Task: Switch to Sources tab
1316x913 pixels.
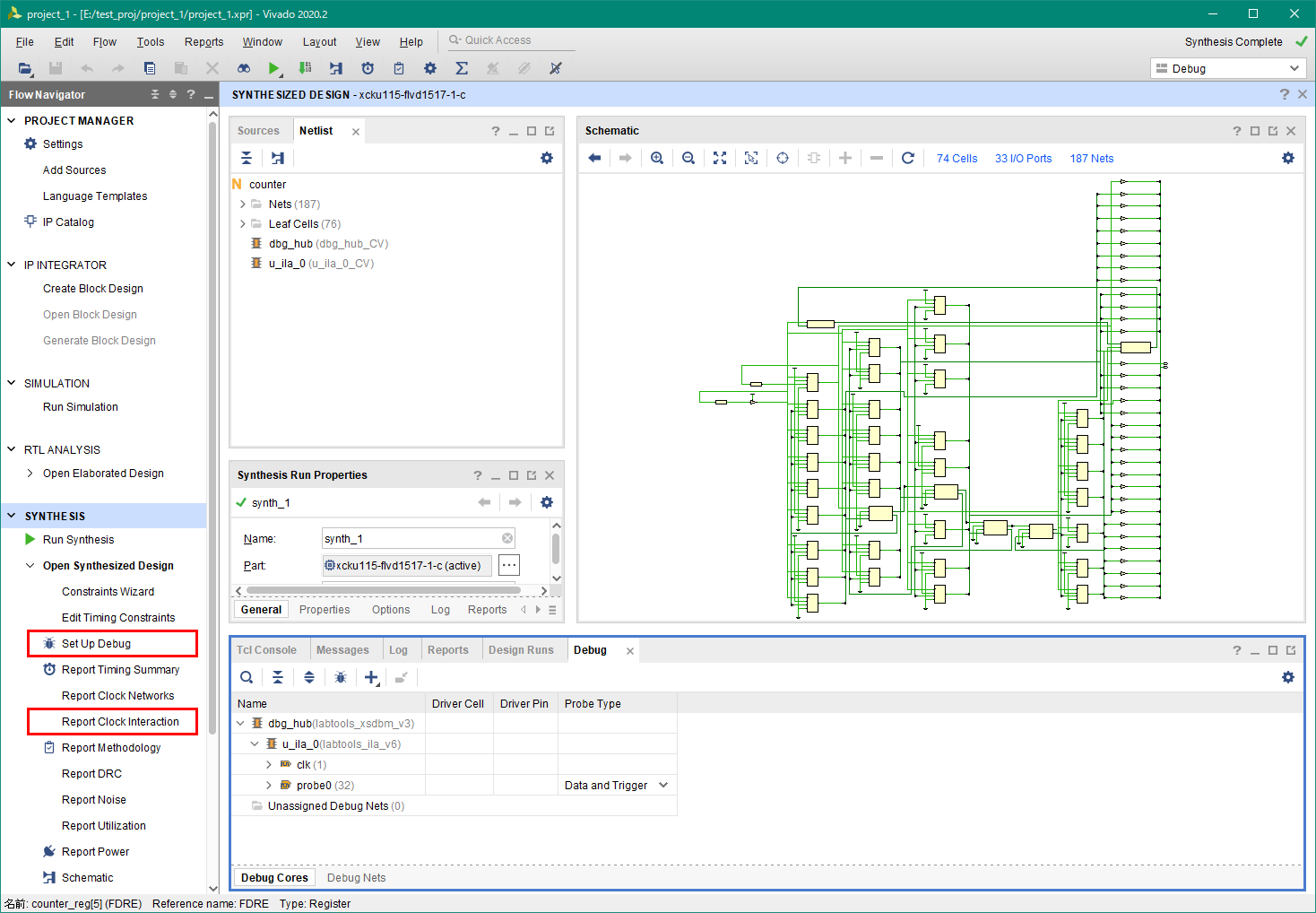Action: coord(258,131)
